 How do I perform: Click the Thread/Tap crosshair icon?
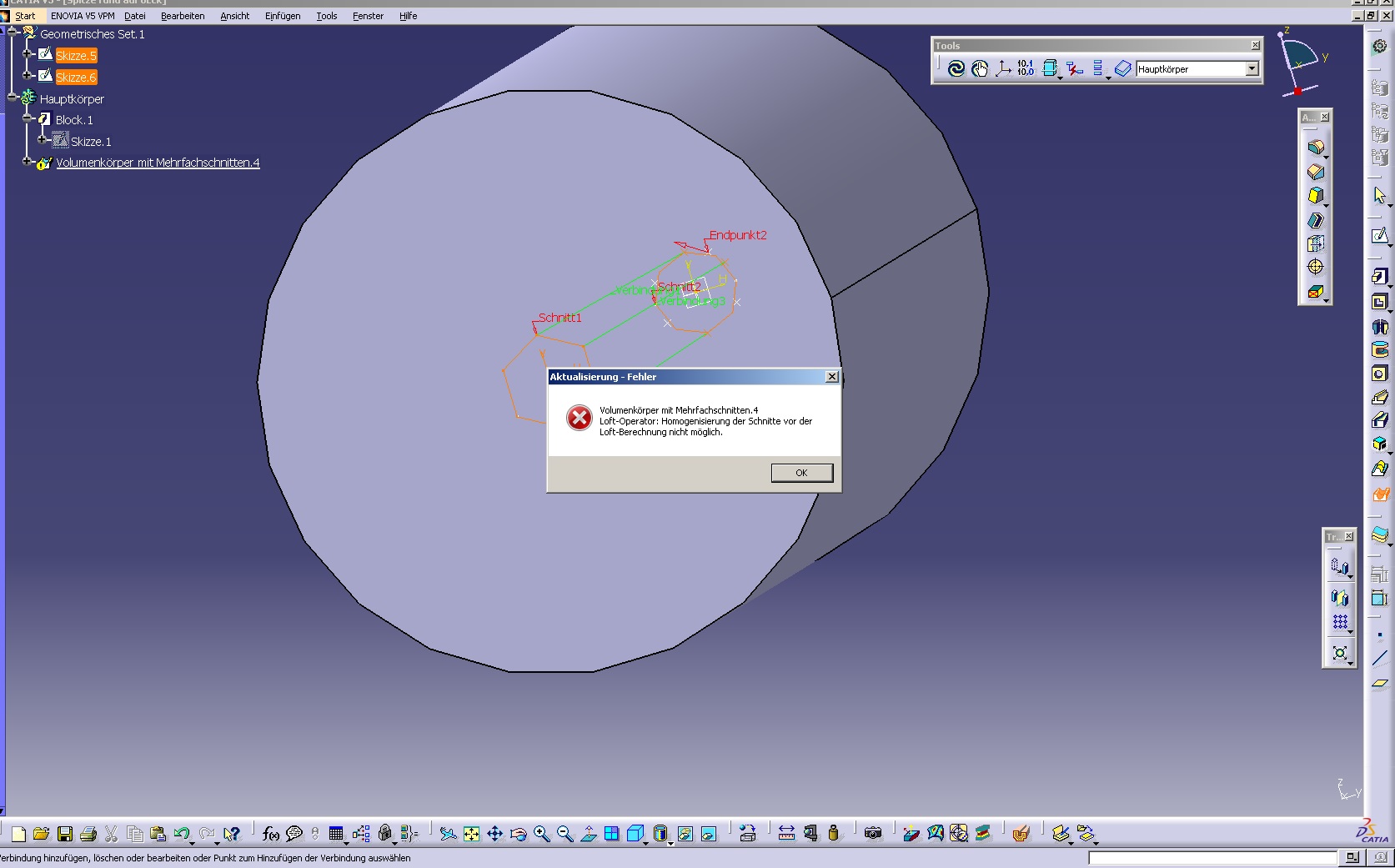pyautogui.click(x=1316, y=267)
